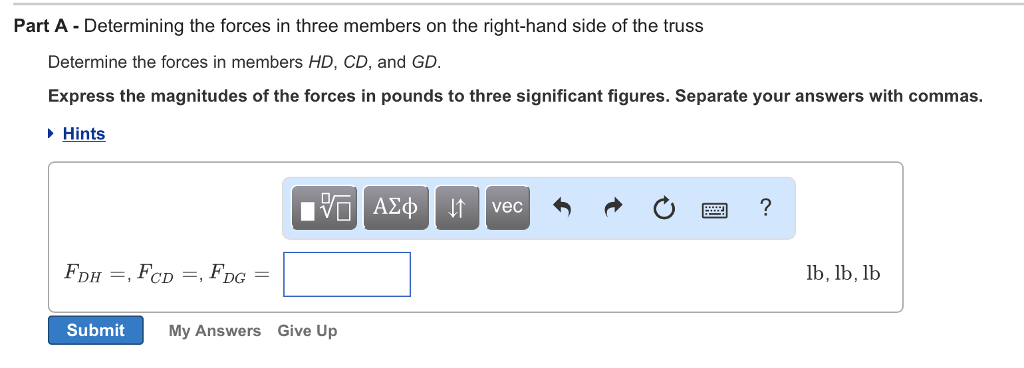Insert a vector with the vec button
The width and height of the screenshot is (1024, 368).
(x=507, y=207)
